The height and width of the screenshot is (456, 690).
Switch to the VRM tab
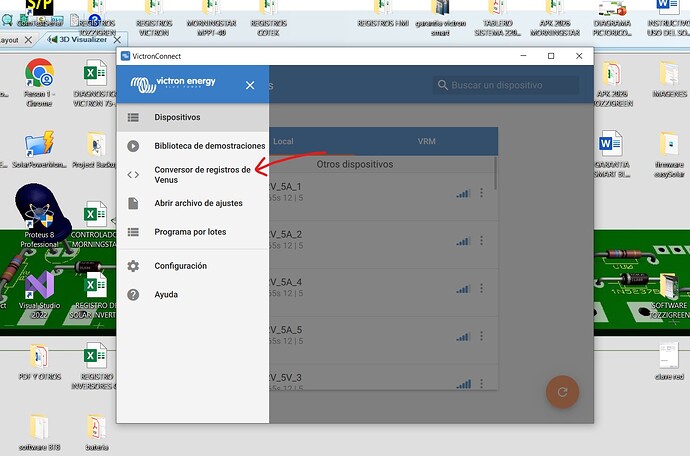click(426, 141)
